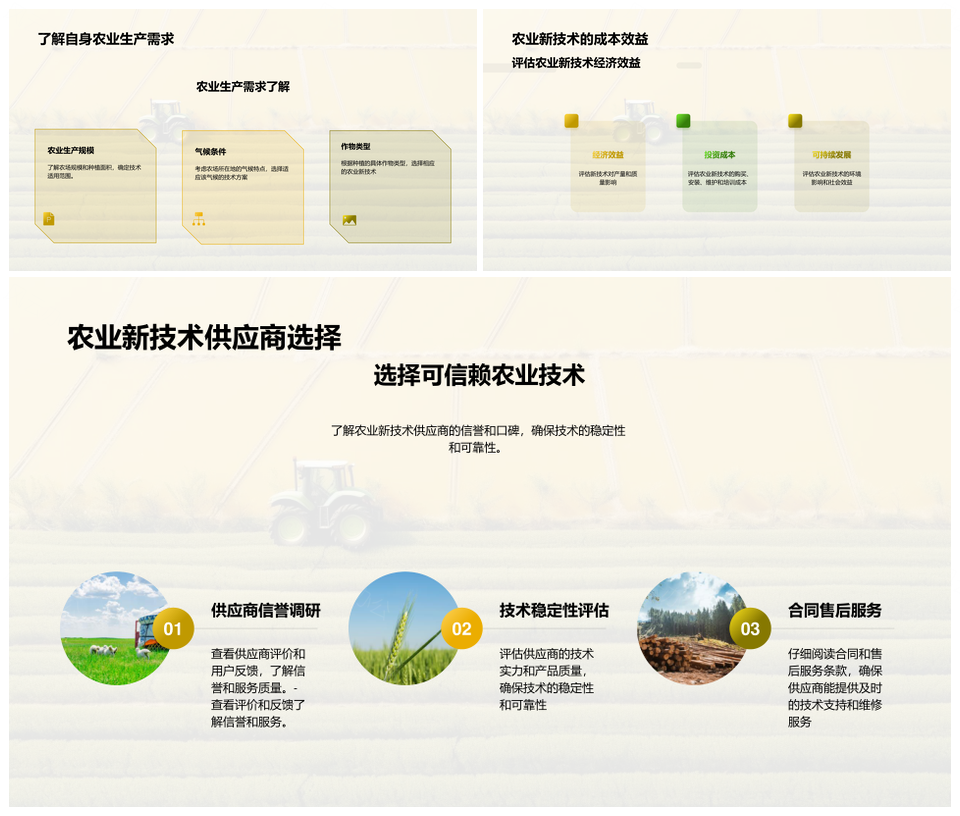
Task: Click the olive square above 可持续发展
Action: click(x=795, y=121)
